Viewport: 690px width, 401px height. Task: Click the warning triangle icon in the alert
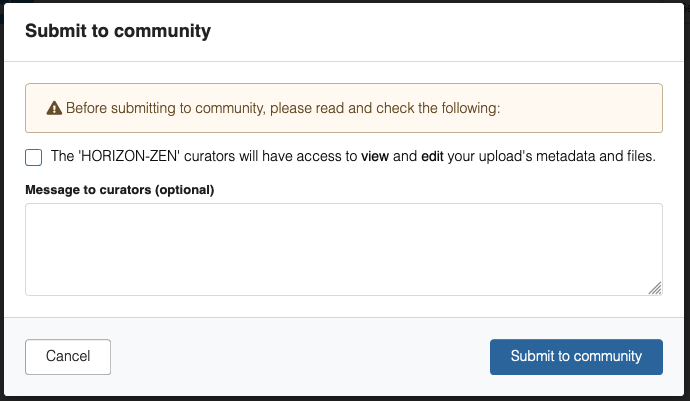pyautogui.click(x=54, y=108)
